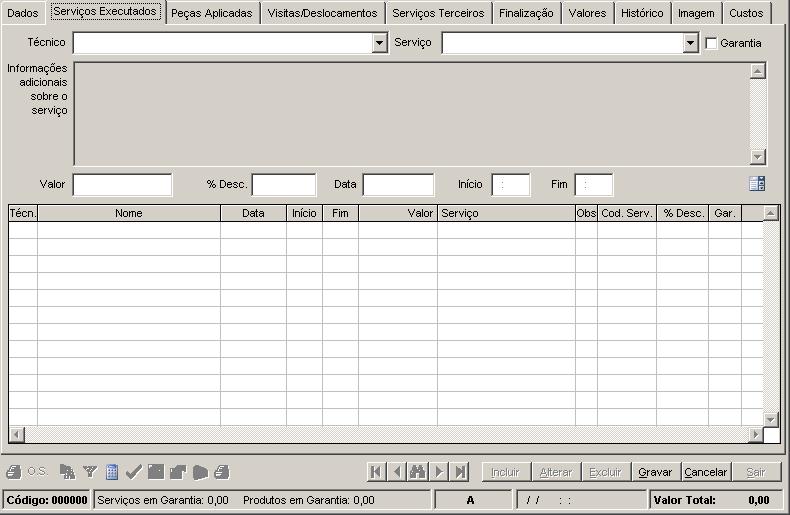Jump to the last record
The image size is (790, 515).
coord(460,472)
